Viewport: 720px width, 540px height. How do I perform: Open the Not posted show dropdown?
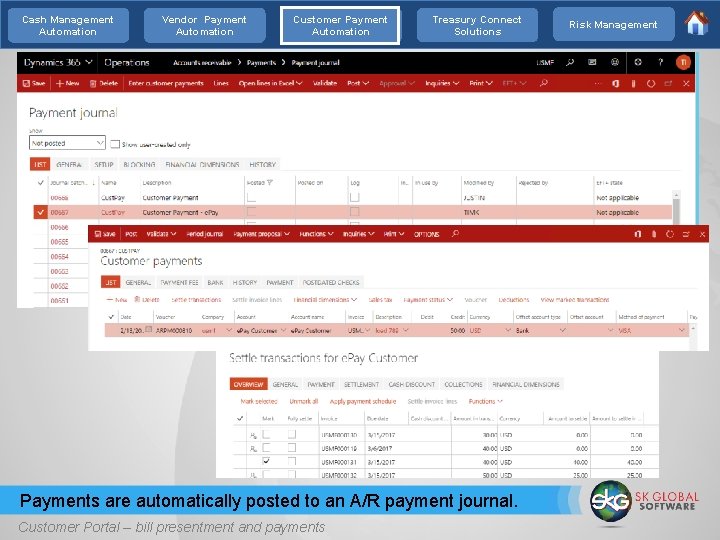pos(67,143)
